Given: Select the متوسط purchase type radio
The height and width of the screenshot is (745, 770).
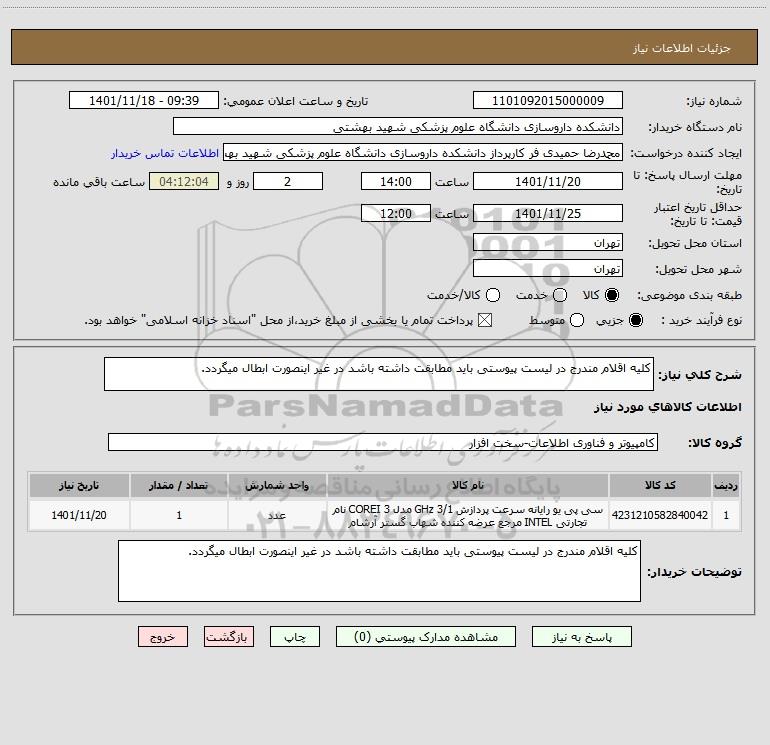Looking at the screenshot, I should pos(577,320).
